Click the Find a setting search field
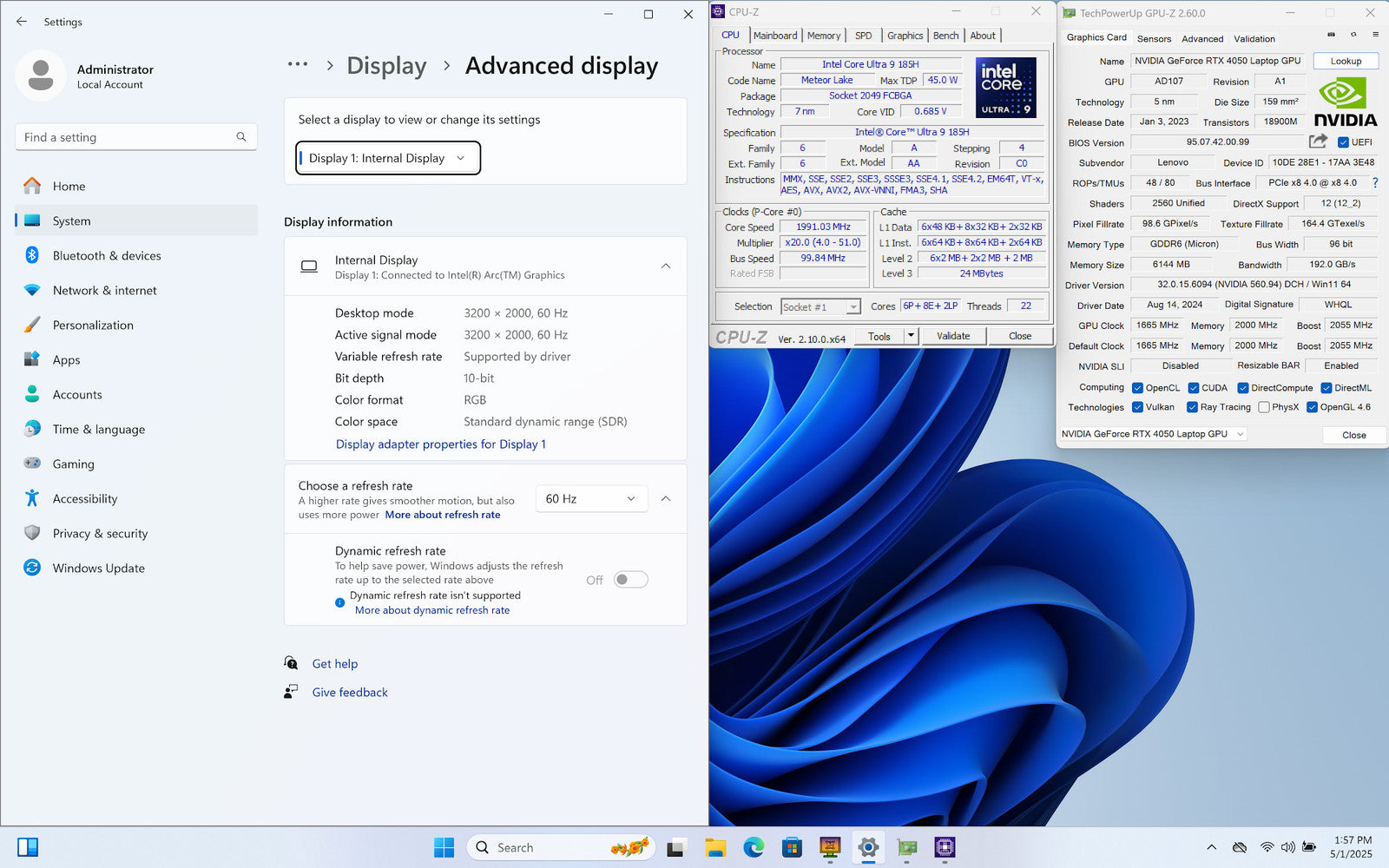The width and height of the screenshot is (1389, 868). [135, 137]
